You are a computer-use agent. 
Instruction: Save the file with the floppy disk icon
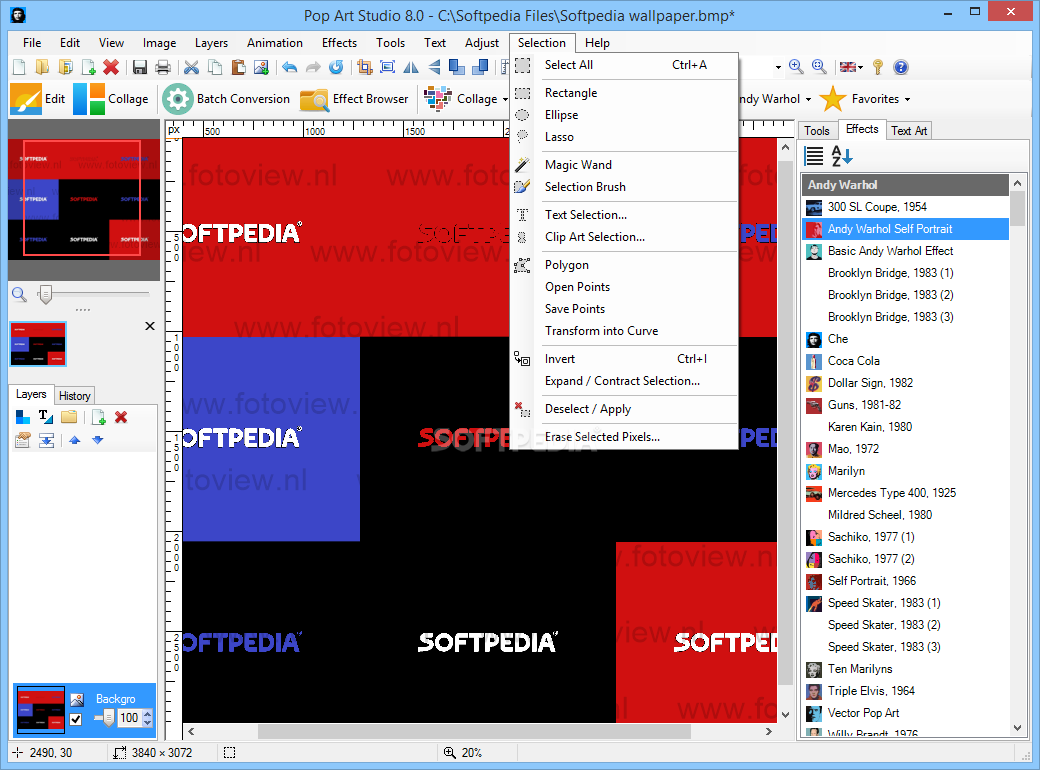pyautogui.click(x=139, y=67)
